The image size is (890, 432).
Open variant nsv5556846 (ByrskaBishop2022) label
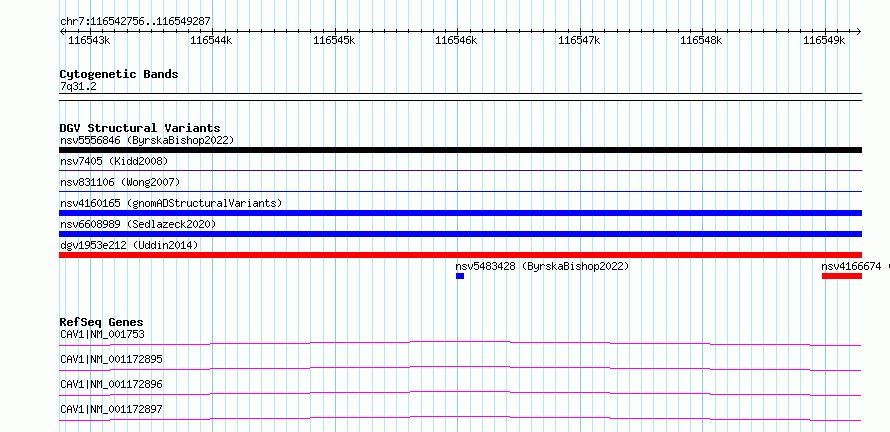[147, 140]
